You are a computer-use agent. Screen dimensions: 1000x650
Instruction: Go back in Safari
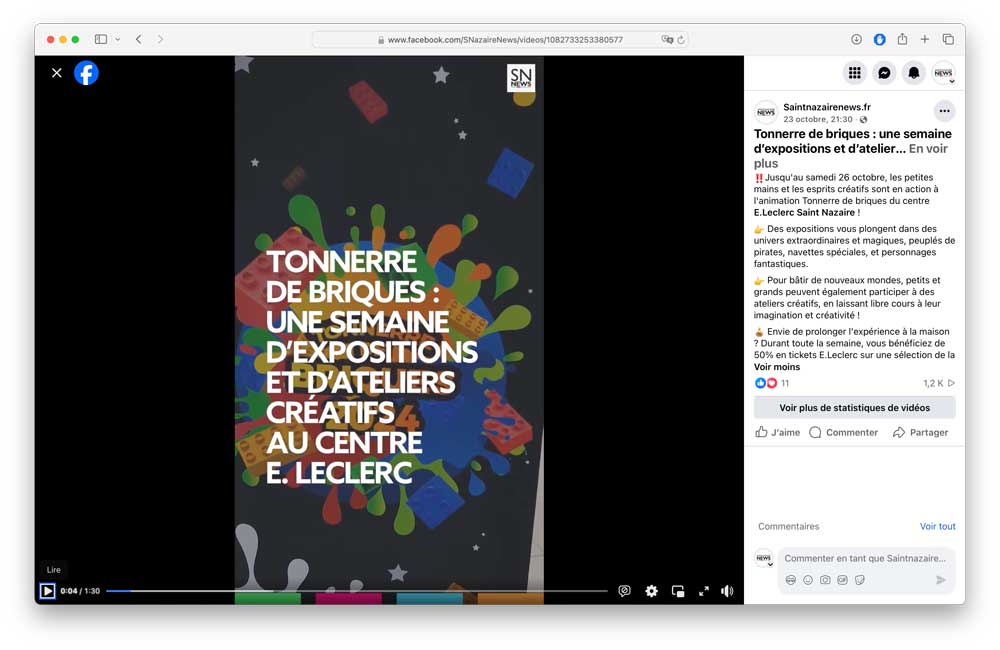[138, 39]
